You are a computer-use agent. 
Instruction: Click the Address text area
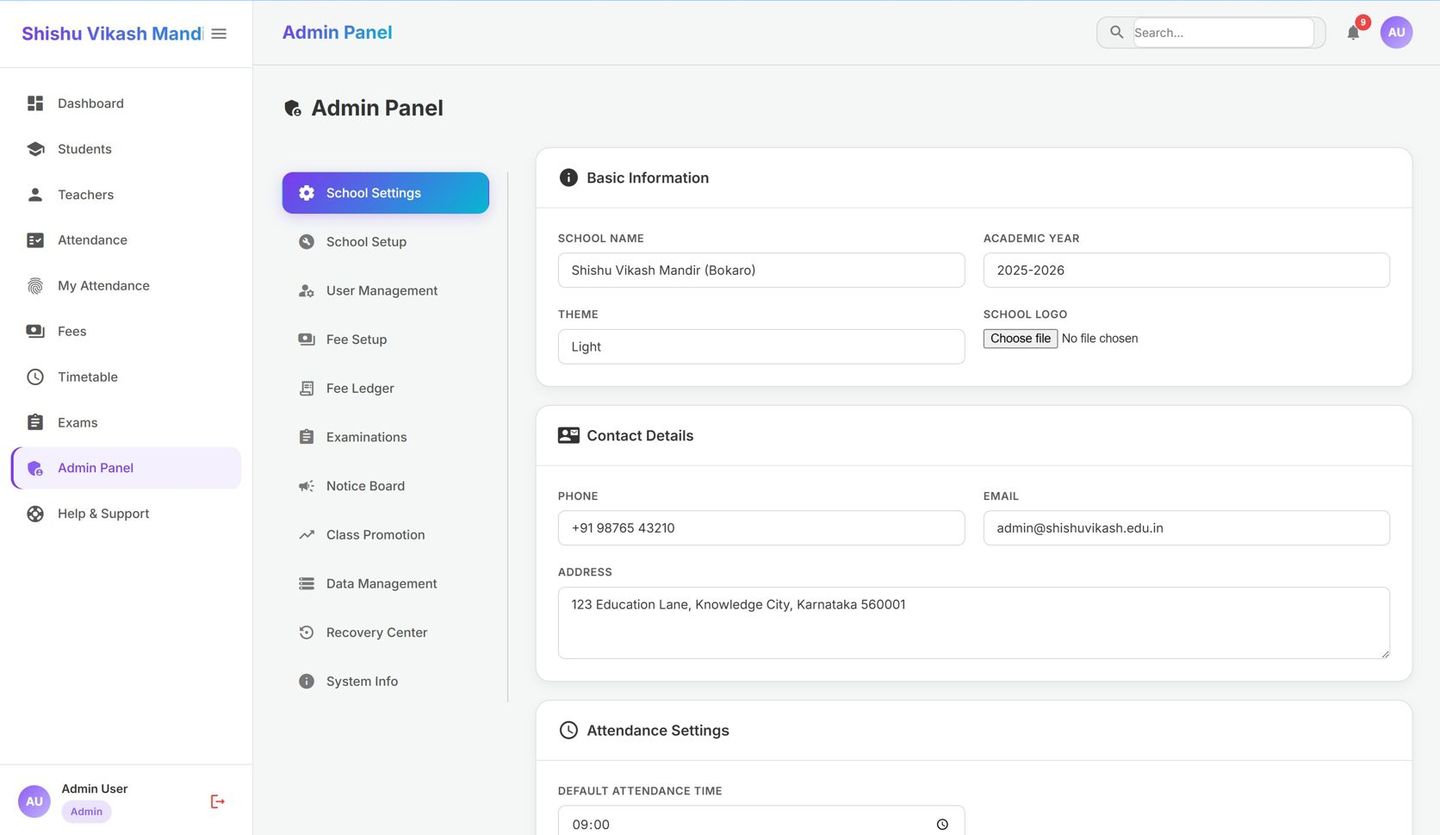pos(974,623)
